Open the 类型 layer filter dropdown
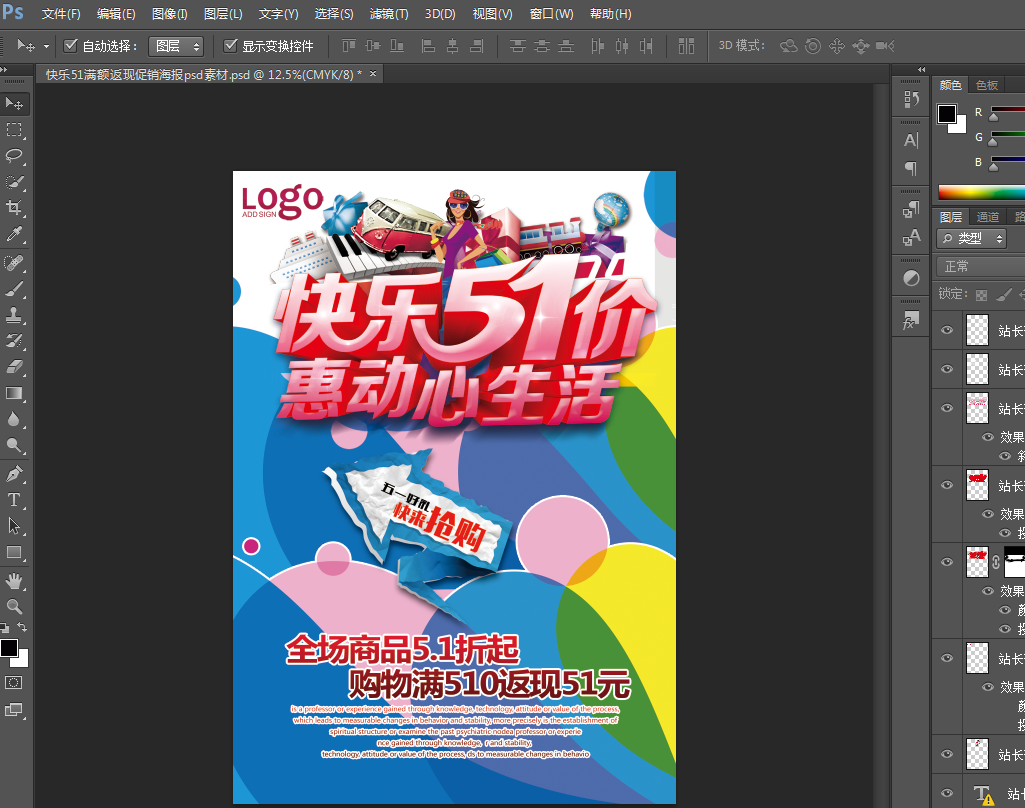The width and height of the screenshot is (1025, 808). (x=972, y=238)
